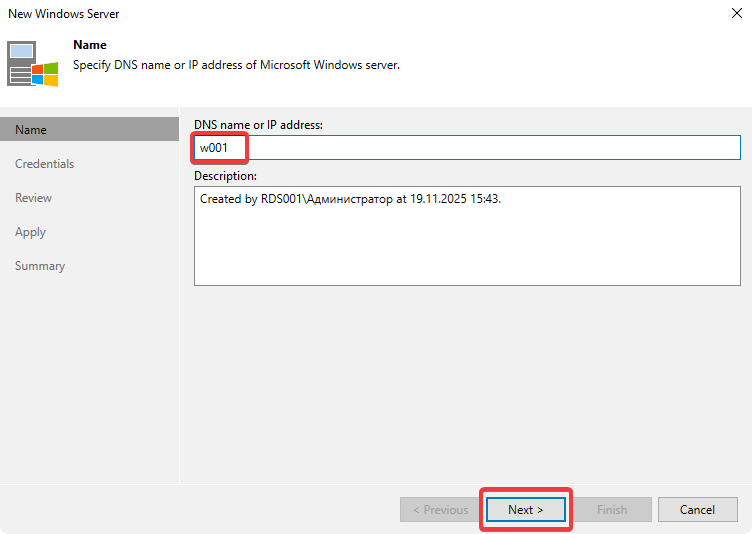752x534 pixels.
Task: Close the New Windows Server dialog
Action: click(735, 14)
